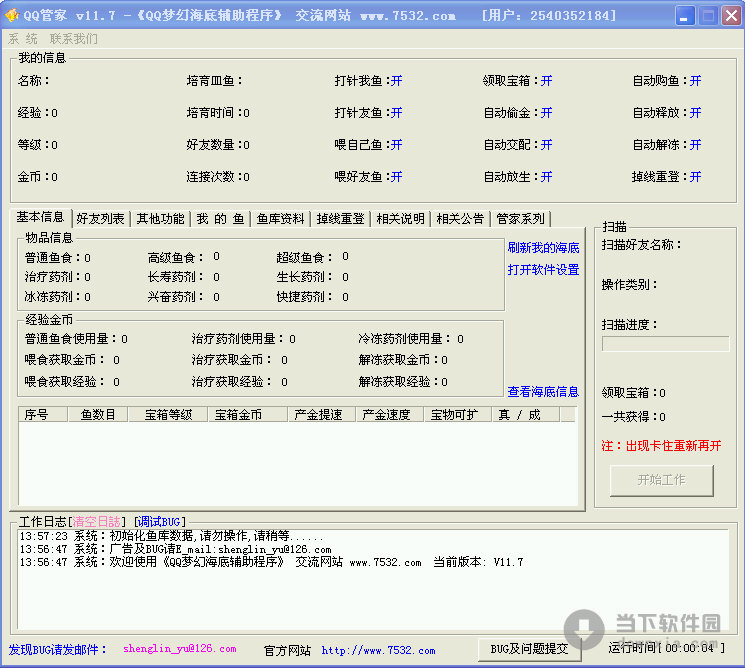Open the 系统 menu
Screen dimensions: 745x668
23,39
